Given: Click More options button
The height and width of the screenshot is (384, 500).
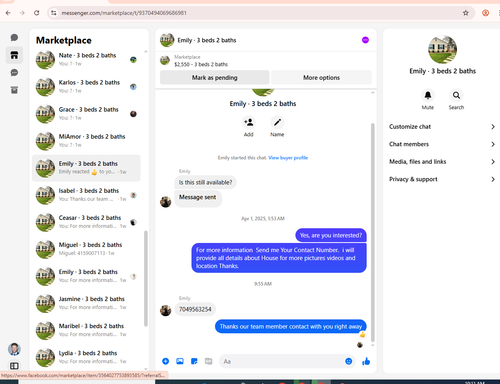Looking at the screenshot, I should (321, 78).
